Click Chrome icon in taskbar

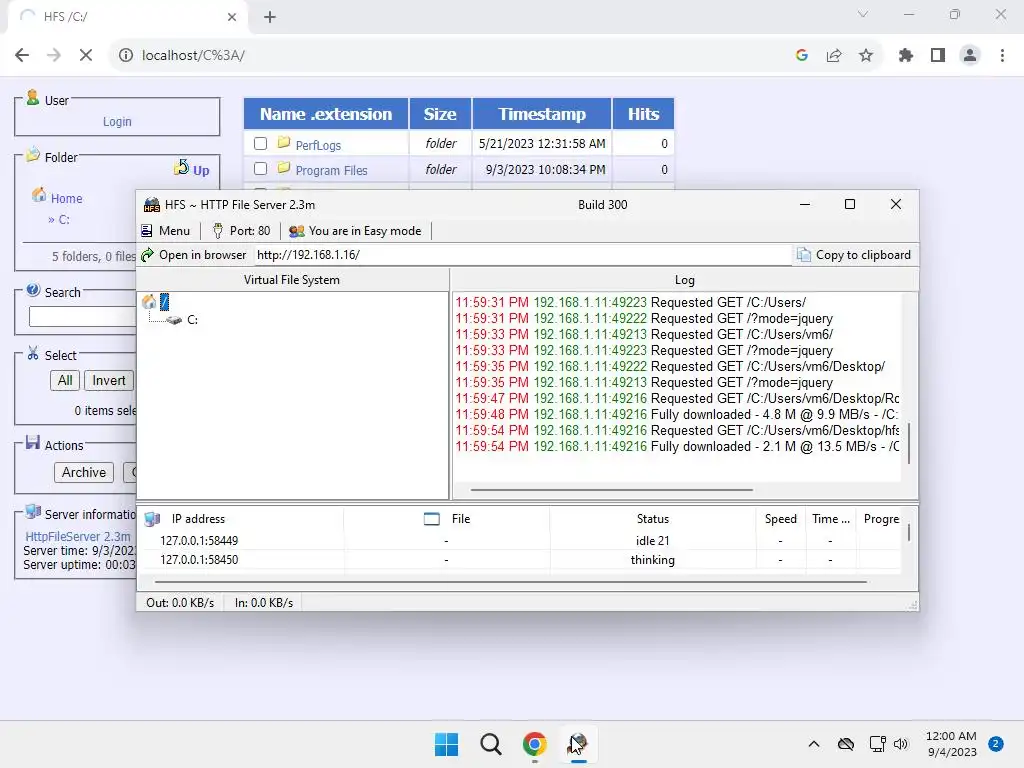(534, 744)
